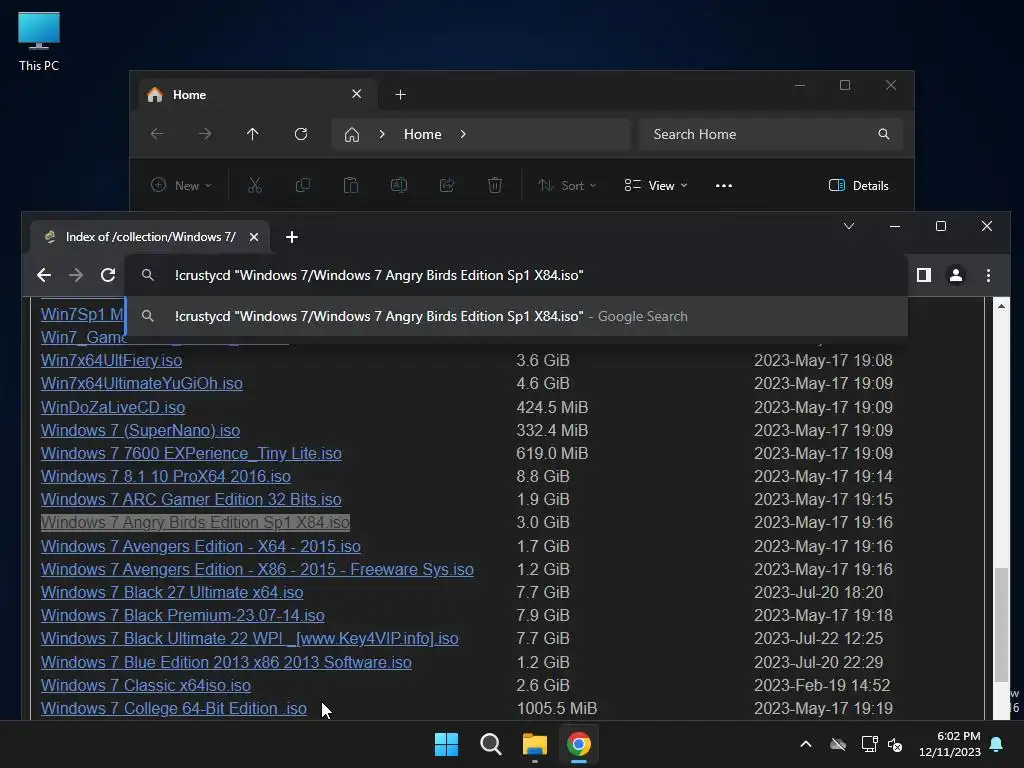
Task: Open Windows 7 Classic x64iso.iso link
Action: [x=146, y=685]
